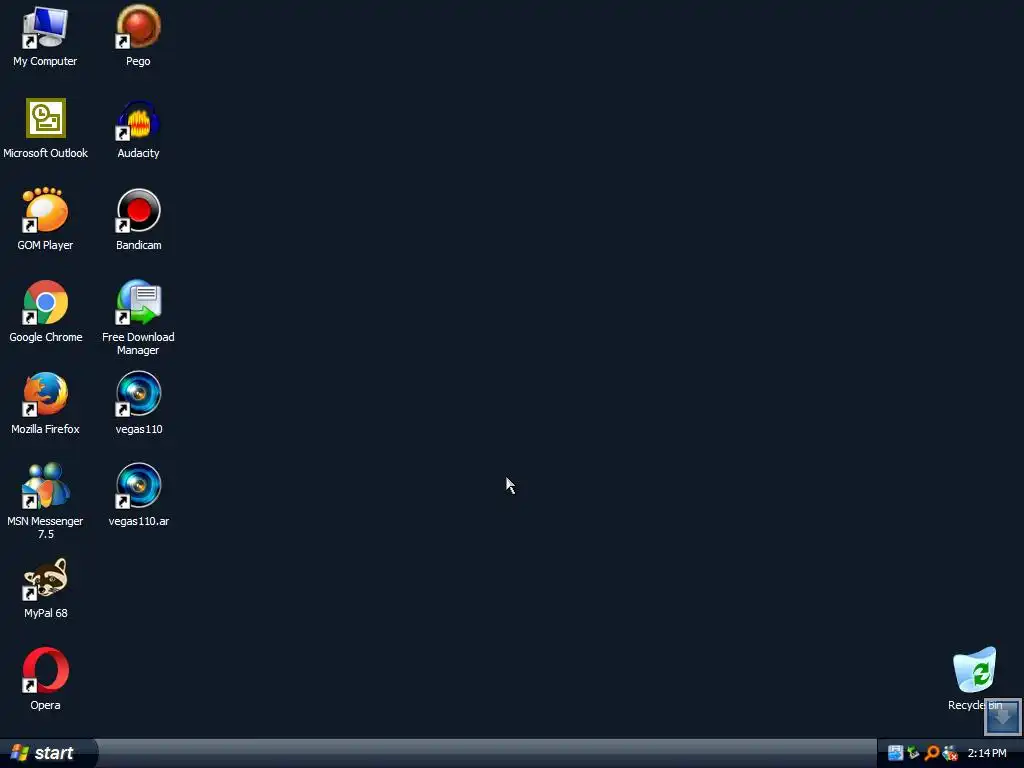Click the blue download arrow floating box
Viewport: 1024px width, 768px height.
pos(1002,717)
